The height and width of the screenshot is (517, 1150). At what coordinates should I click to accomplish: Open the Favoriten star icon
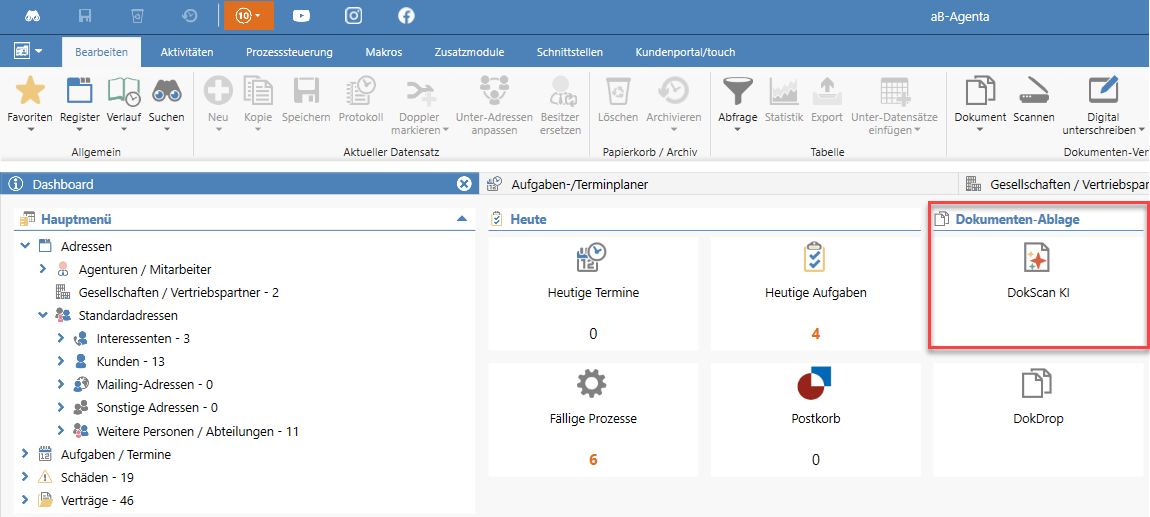[x=30, y=93]
